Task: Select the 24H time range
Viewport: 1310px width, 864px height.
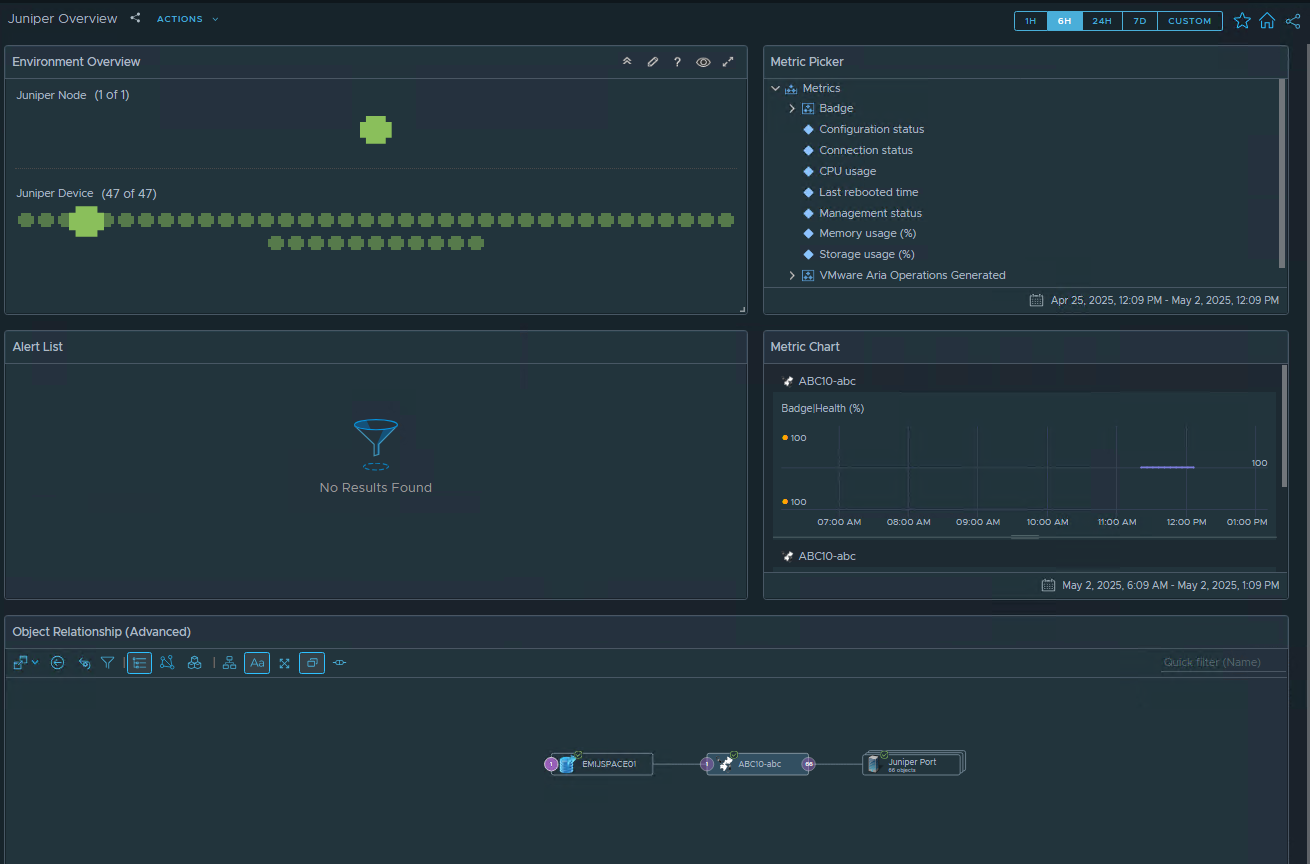Action: click(1102, 21)
